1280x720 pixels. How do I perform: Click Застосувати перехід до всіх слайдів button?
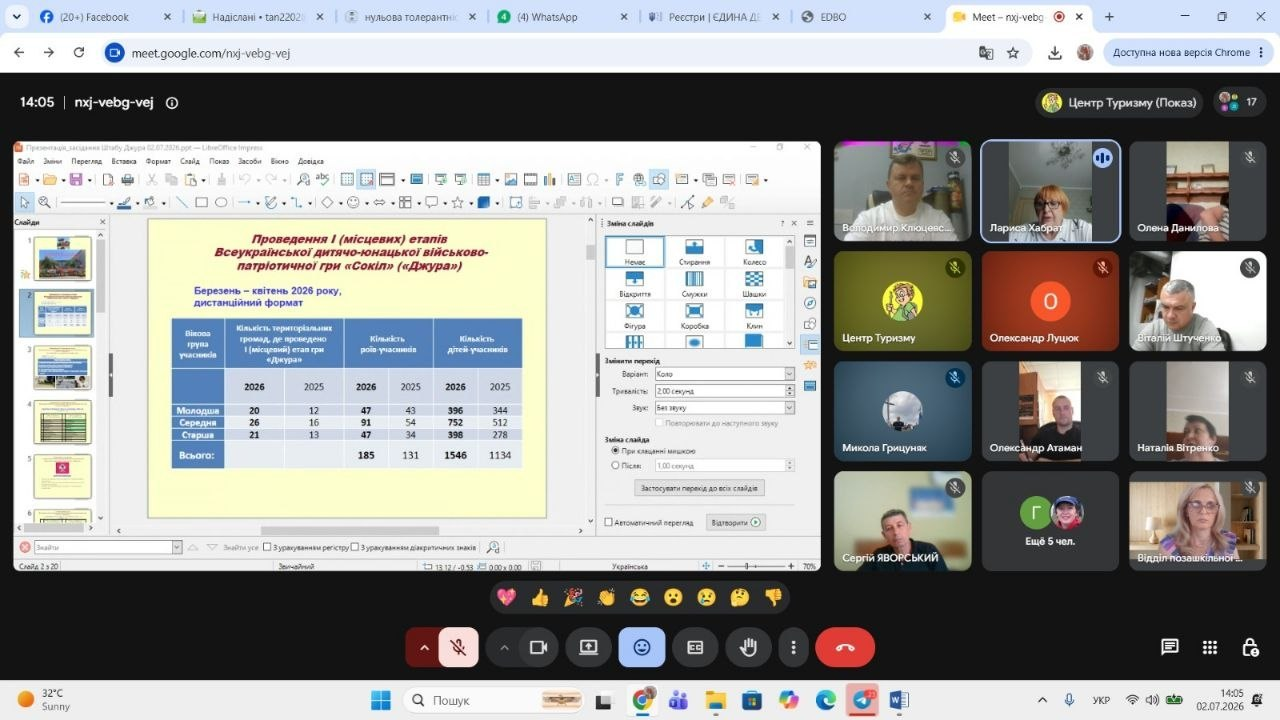[x=699, y=488]
